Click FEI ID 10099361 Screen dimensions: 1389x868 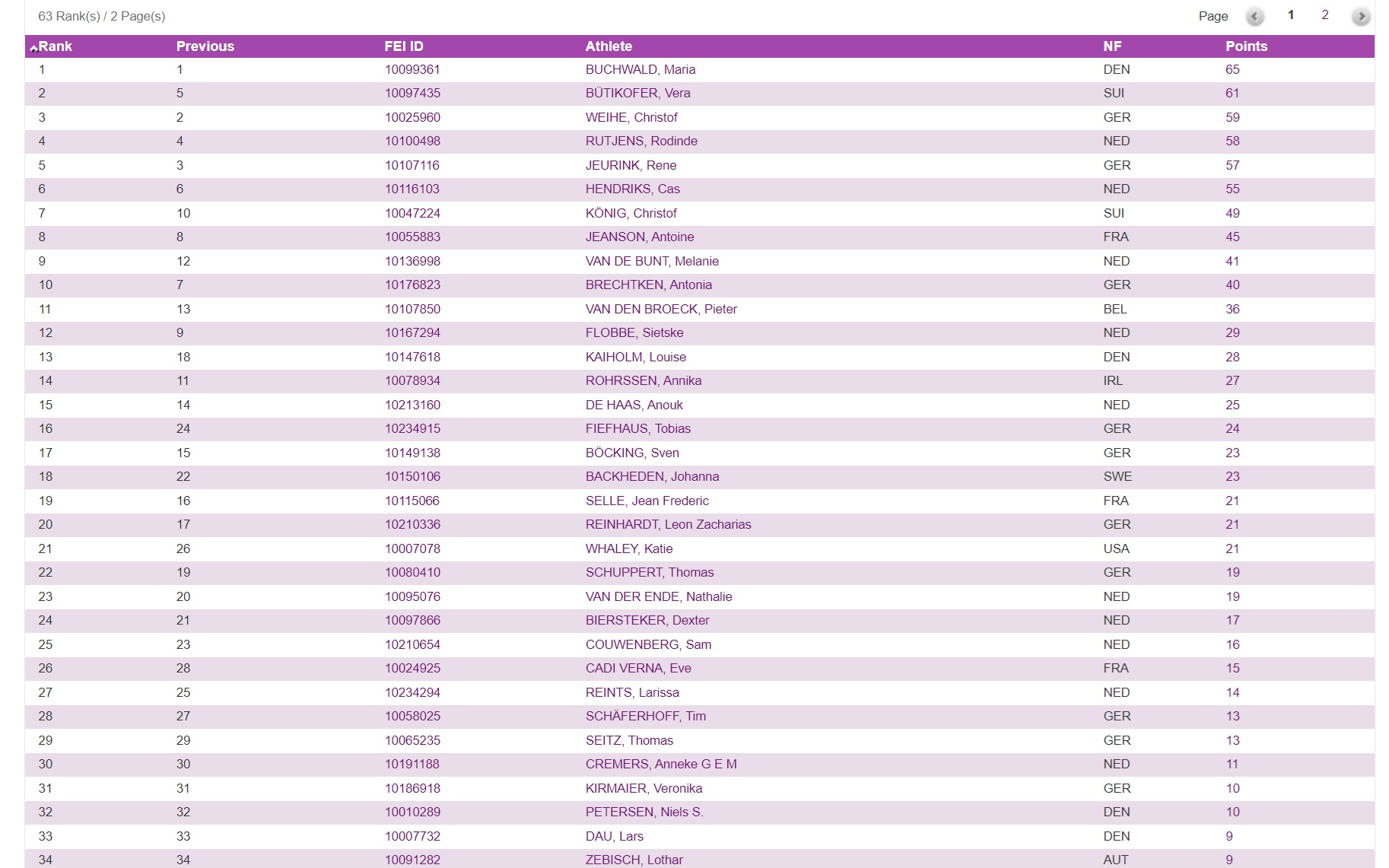(x=412, y=69)
